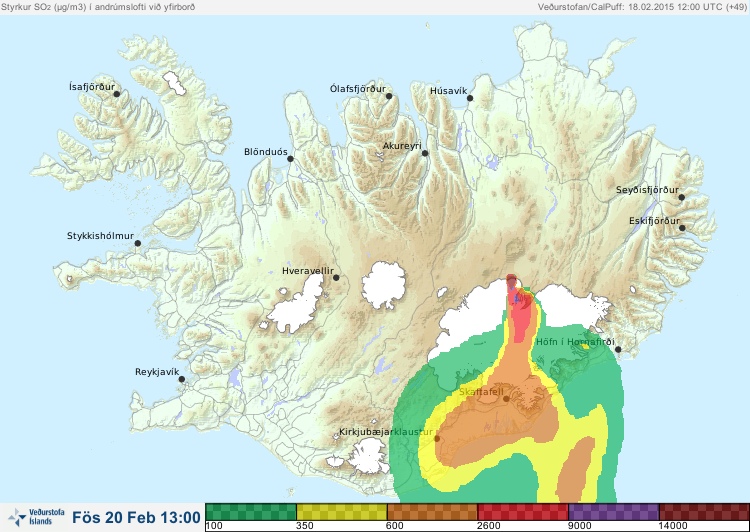The image size is (750, 532).
Task: Click the Ólafsfjörður place label
Action: coord(358,89)
